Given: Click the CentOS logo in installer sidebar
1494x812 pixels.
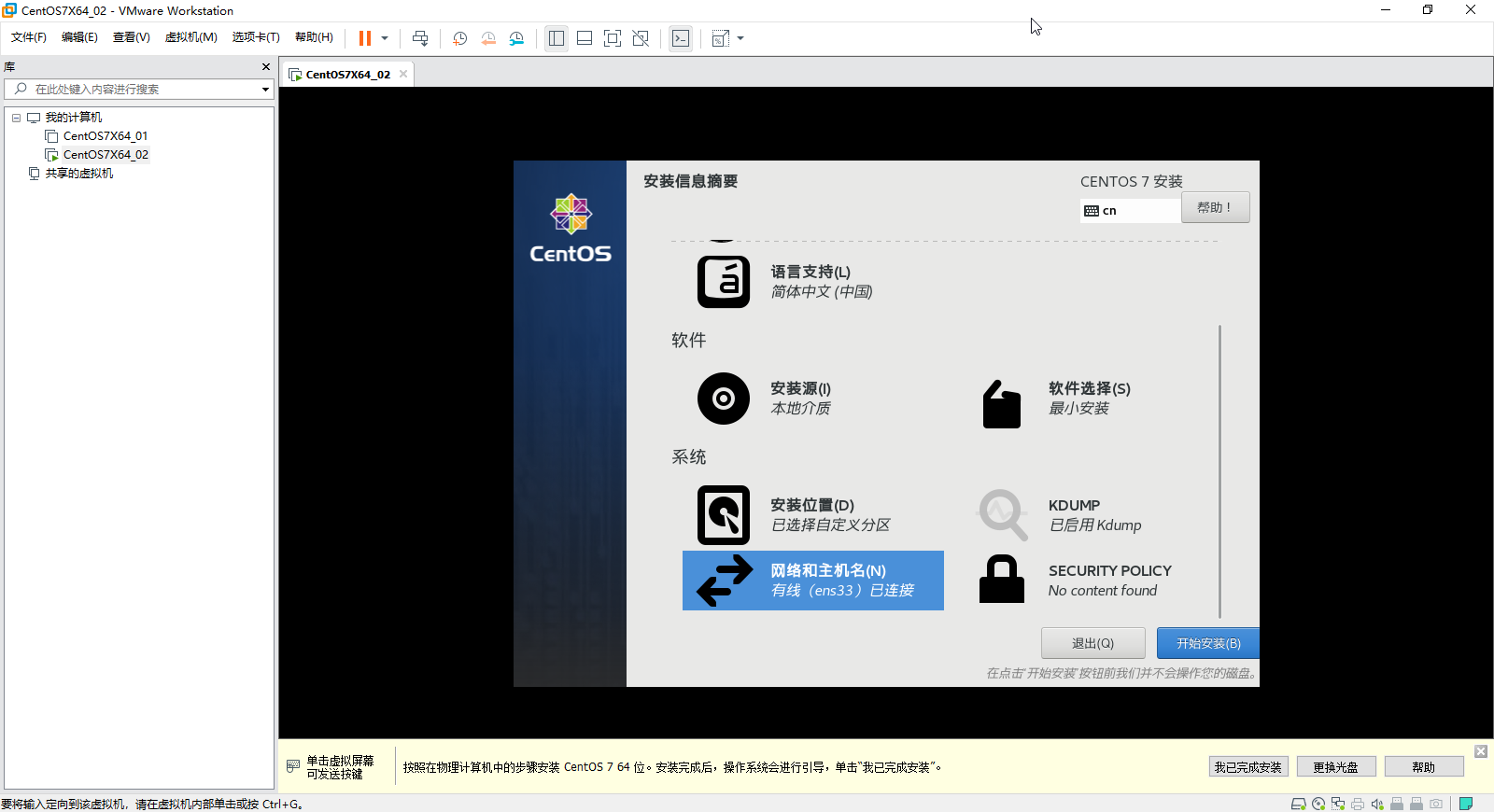Looking at the screenshot, I should click(x=571, y=230).
